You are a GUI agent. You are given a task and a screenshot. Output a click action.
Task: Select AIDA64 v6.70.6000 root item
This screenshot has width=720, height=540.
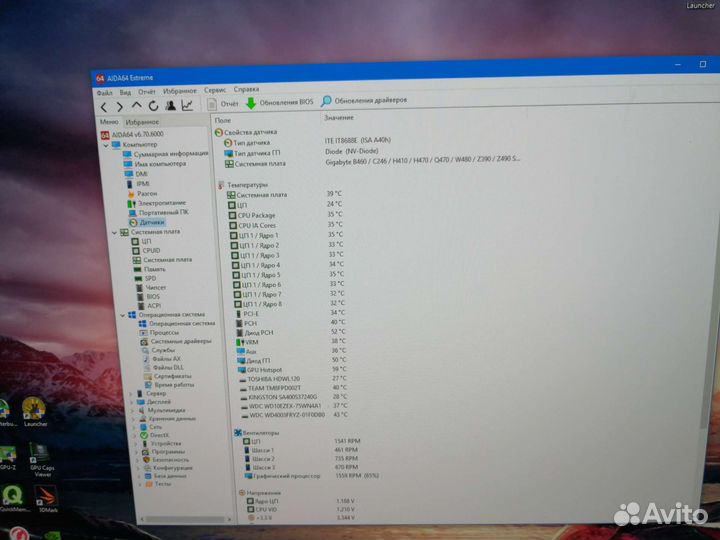(x=132, y=135)
